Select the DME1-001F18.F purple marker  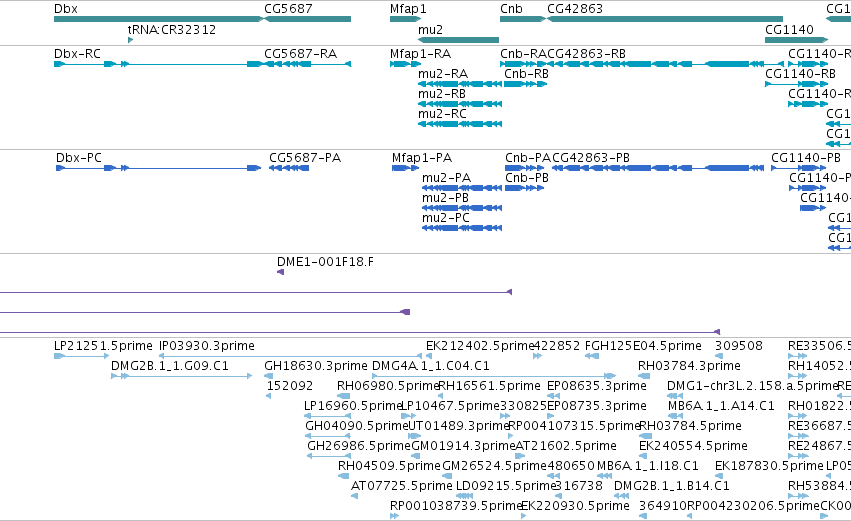pyautogui.click(x=281, y=272)
